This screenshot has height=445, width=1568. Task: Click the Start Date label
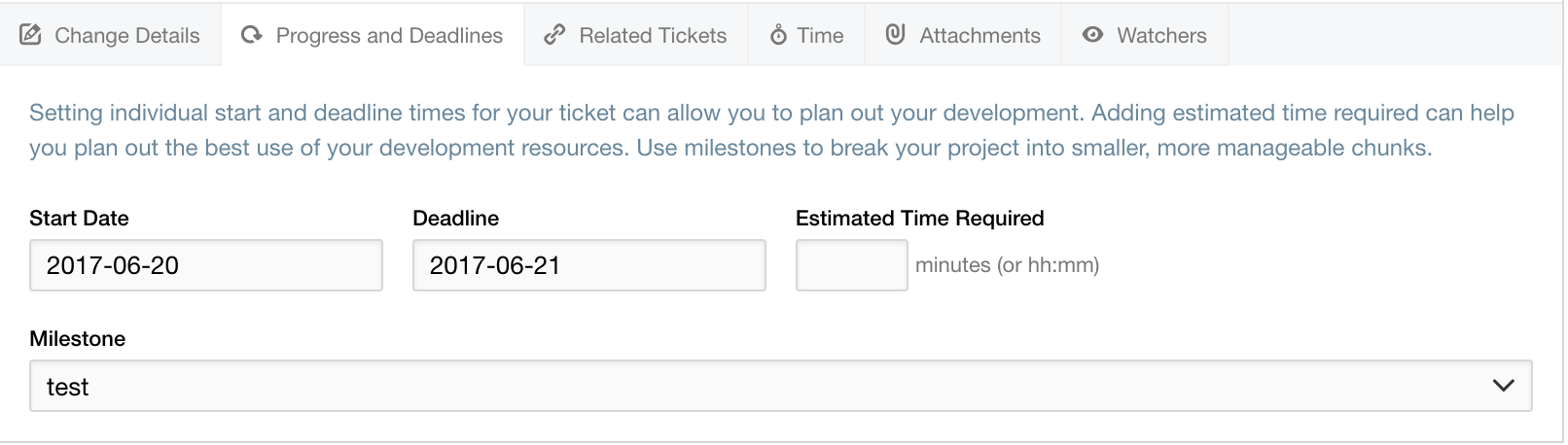79,218
